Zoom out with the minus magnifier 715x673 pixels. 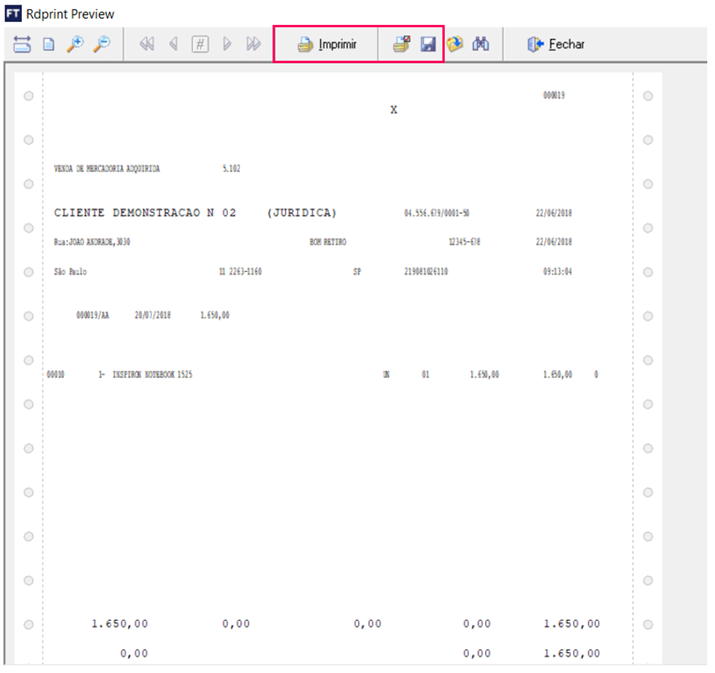(x=101, y=45)
